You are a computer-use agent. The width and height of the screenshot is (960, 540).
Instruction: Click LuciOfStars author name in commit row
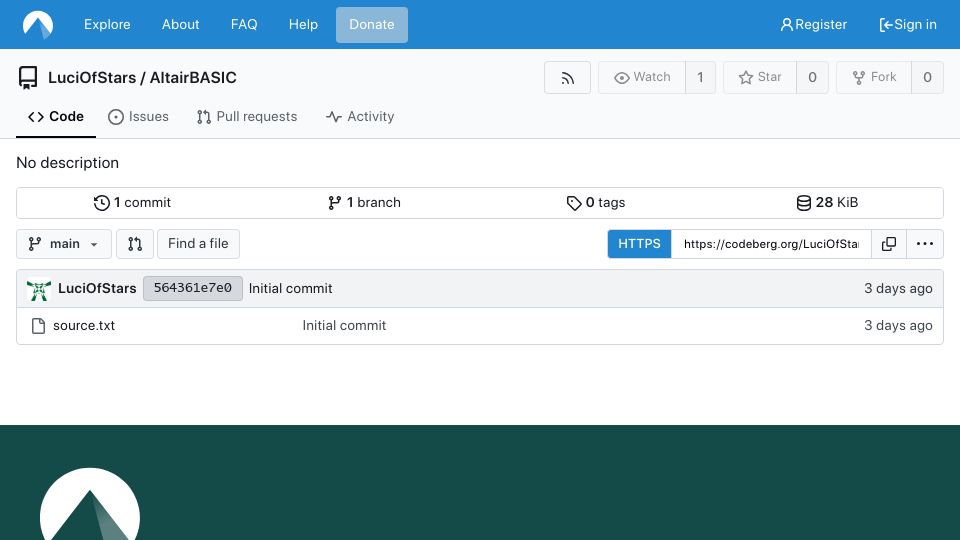pos(97,288)
